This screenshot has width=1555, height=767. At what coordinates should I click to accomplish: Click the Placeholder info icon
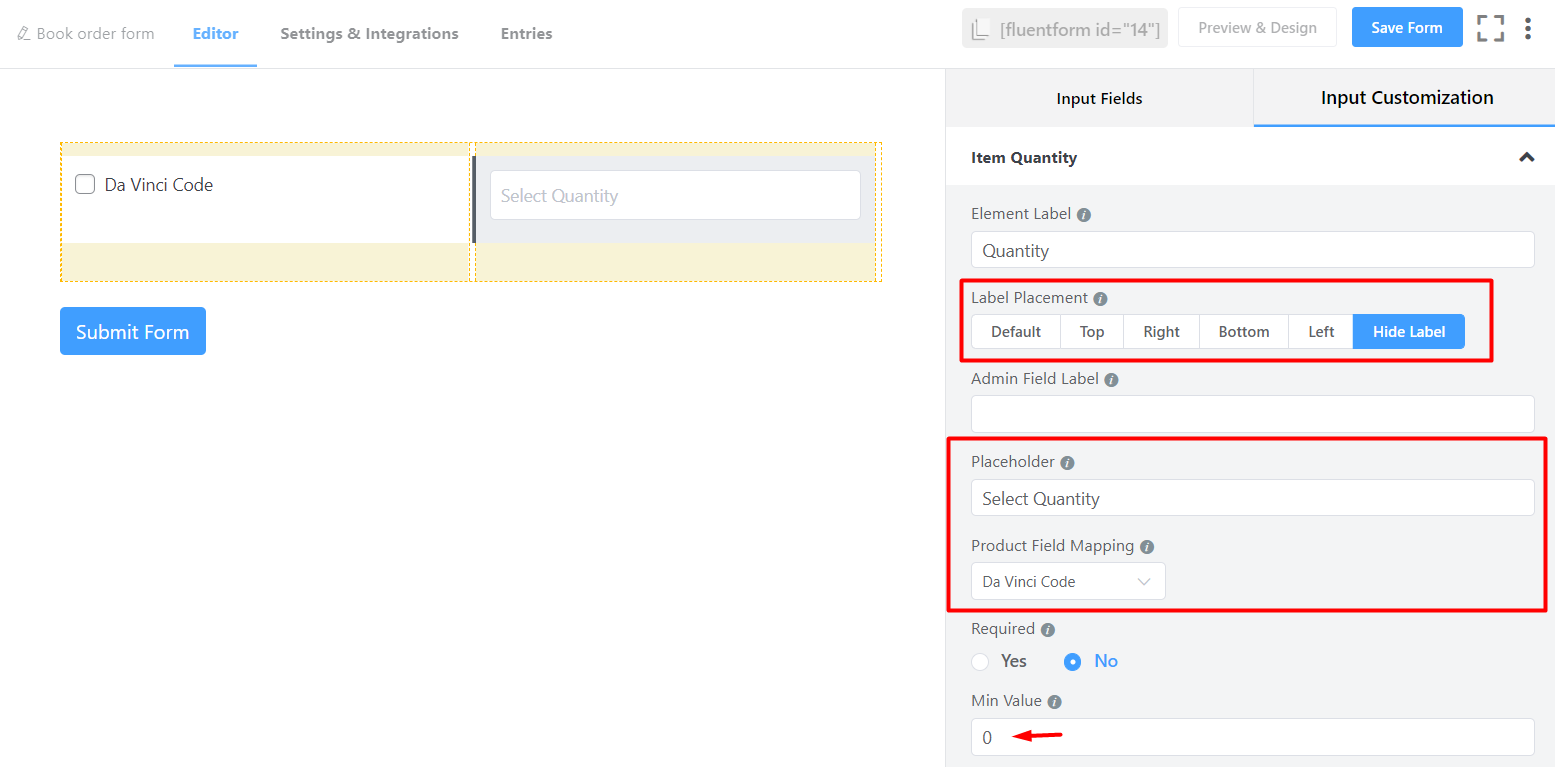tap(1067, 463)
